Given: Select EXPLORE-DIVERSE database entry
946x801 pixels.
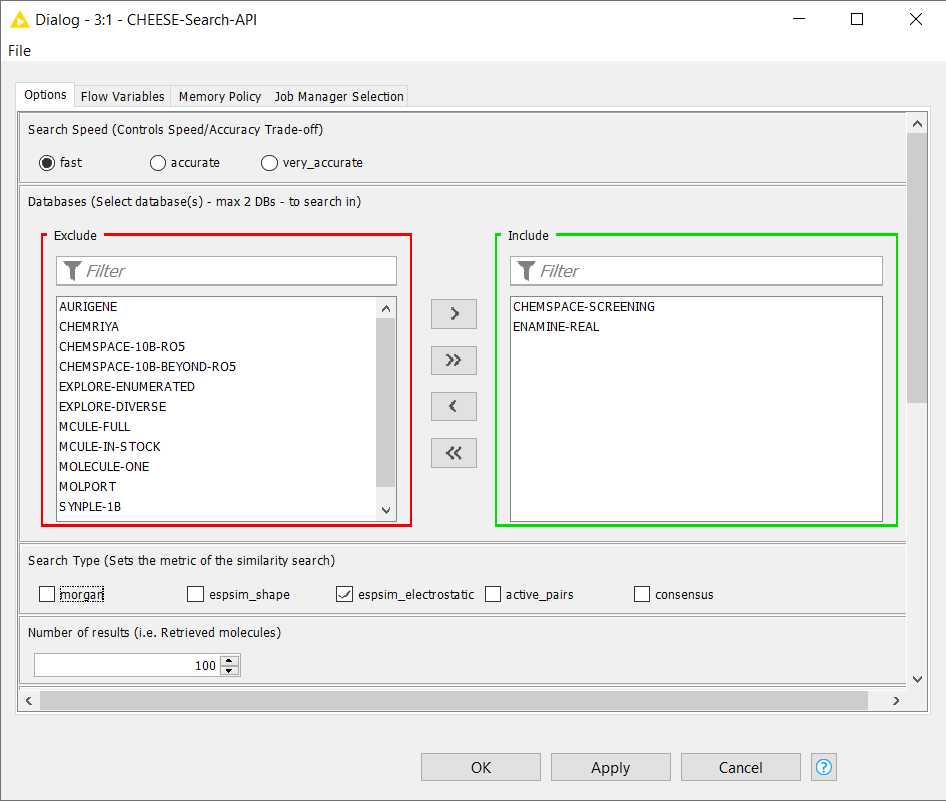Looking at the screenshot, I should tap(217, 406).
